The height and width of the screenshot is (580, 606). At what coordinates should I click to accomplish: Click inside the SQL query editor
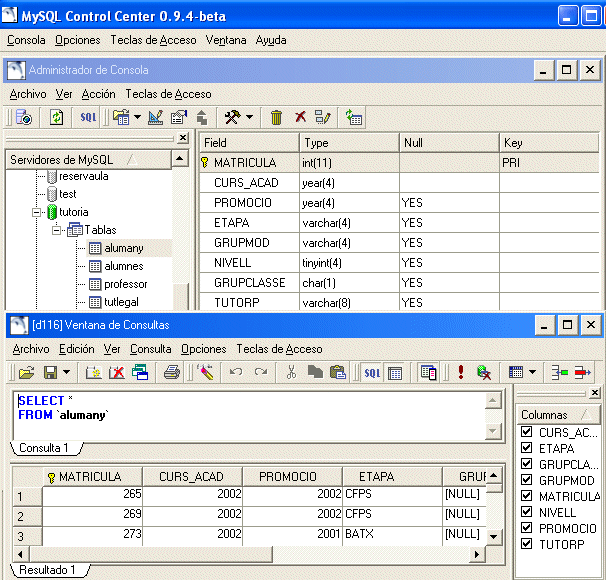tap(250, 416)
